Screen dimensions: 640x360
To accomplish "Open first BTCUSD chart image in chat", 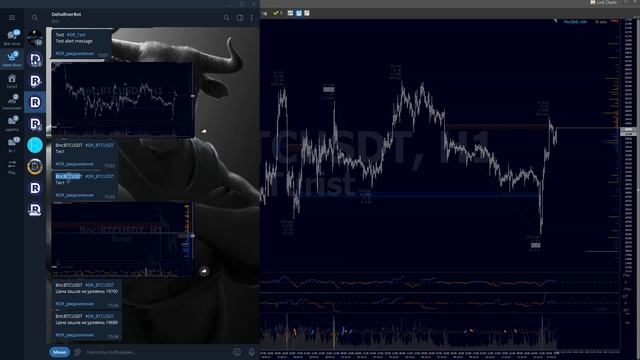I will (123, 99).
